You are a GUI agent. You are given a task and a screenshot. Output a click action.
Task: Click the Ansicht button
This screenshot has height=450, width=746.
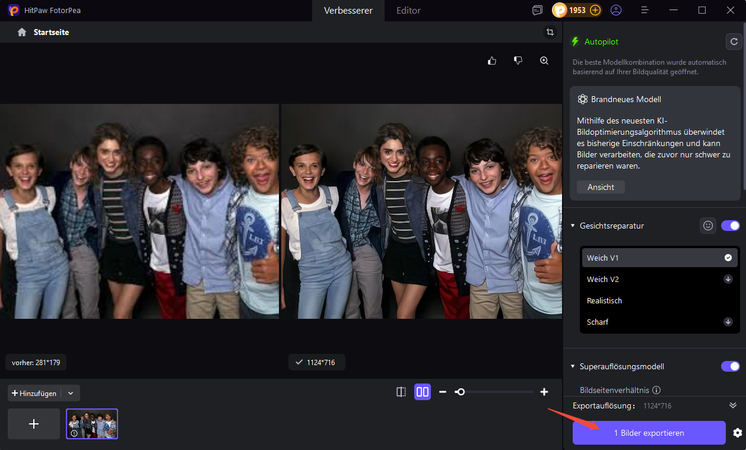(600, 187)
